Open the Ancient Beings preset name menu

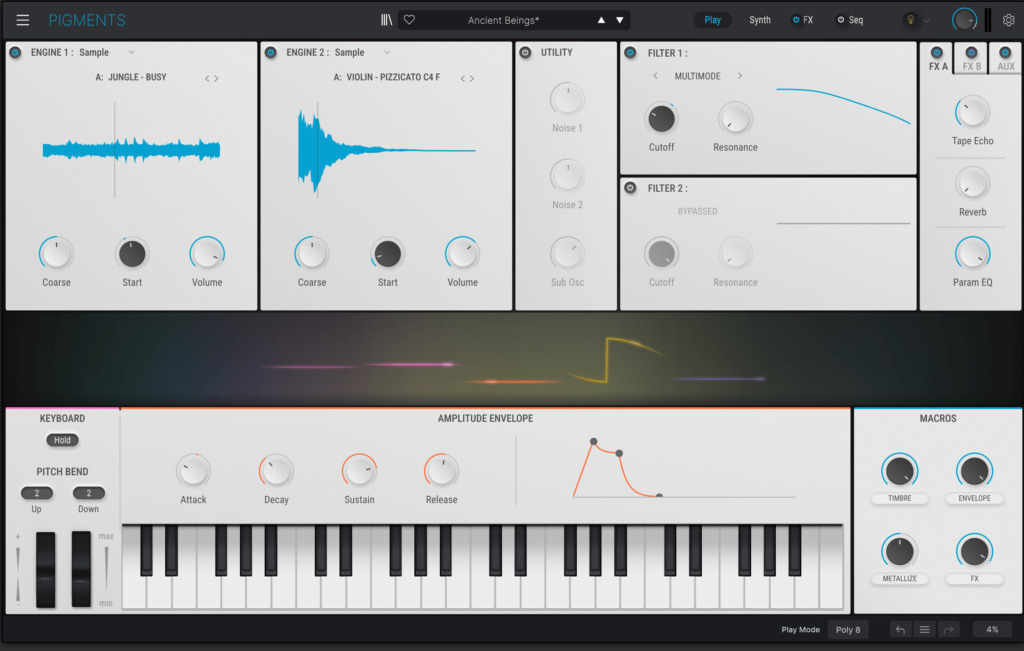click(503, 20)
